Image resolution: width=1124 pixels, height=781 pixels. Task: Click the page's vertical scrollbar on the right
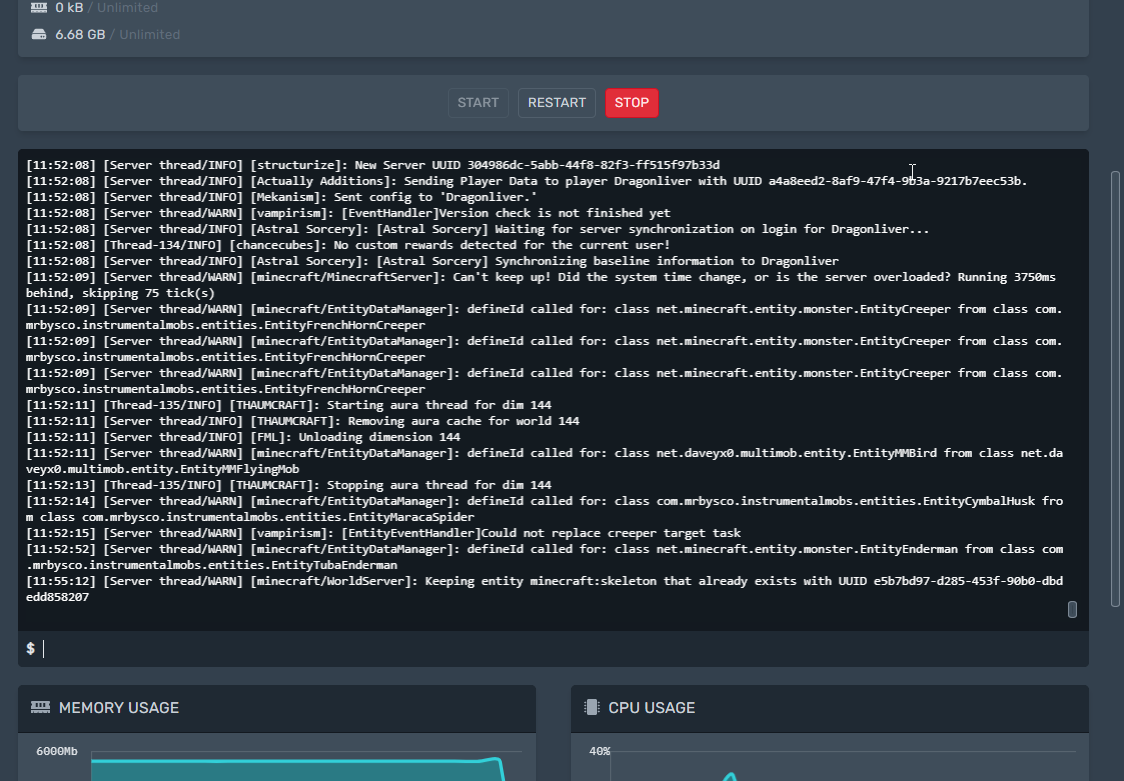tap(1116, 388)
